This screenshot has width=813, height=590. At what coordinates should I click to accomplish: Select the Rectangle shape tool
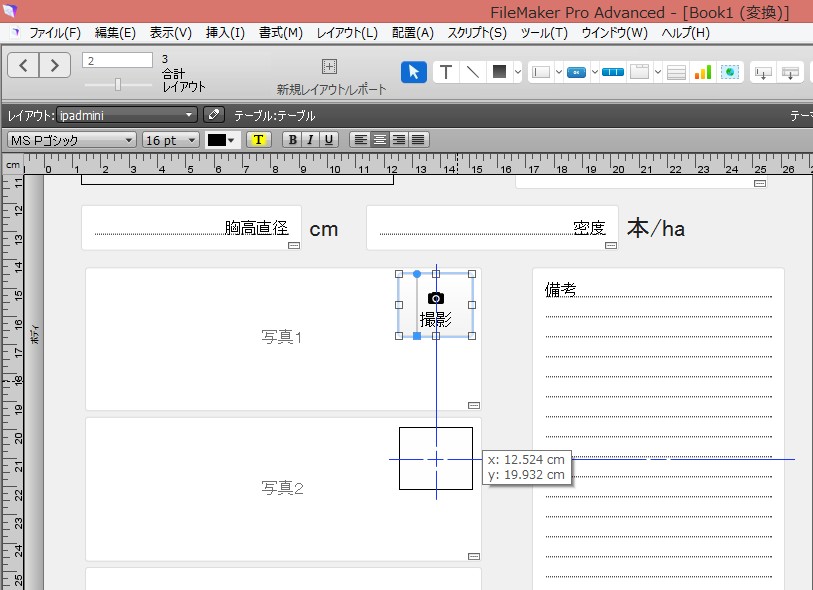point(499,72)
